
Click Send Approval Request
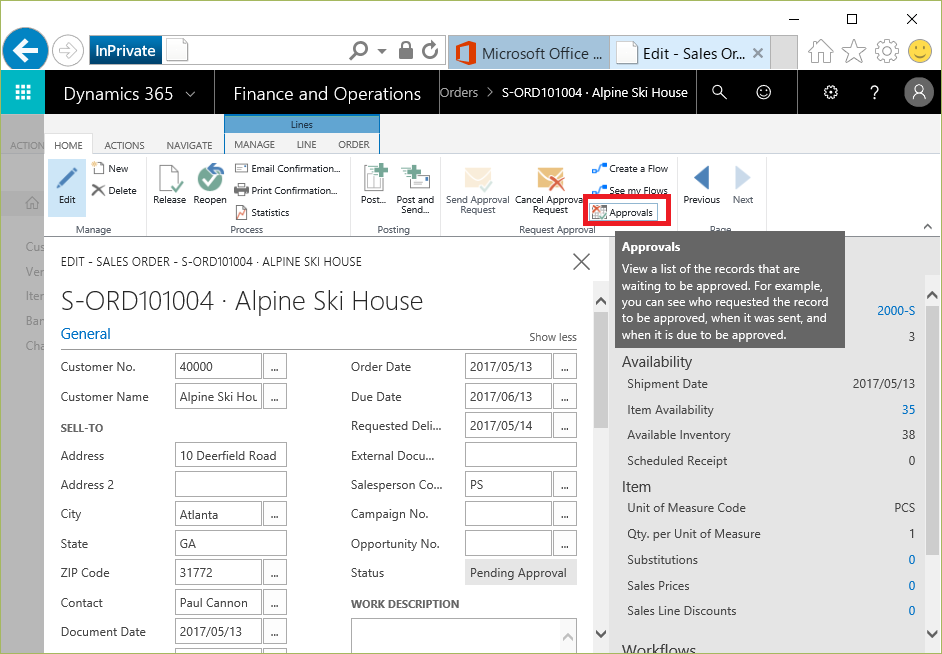pos(478,189)
